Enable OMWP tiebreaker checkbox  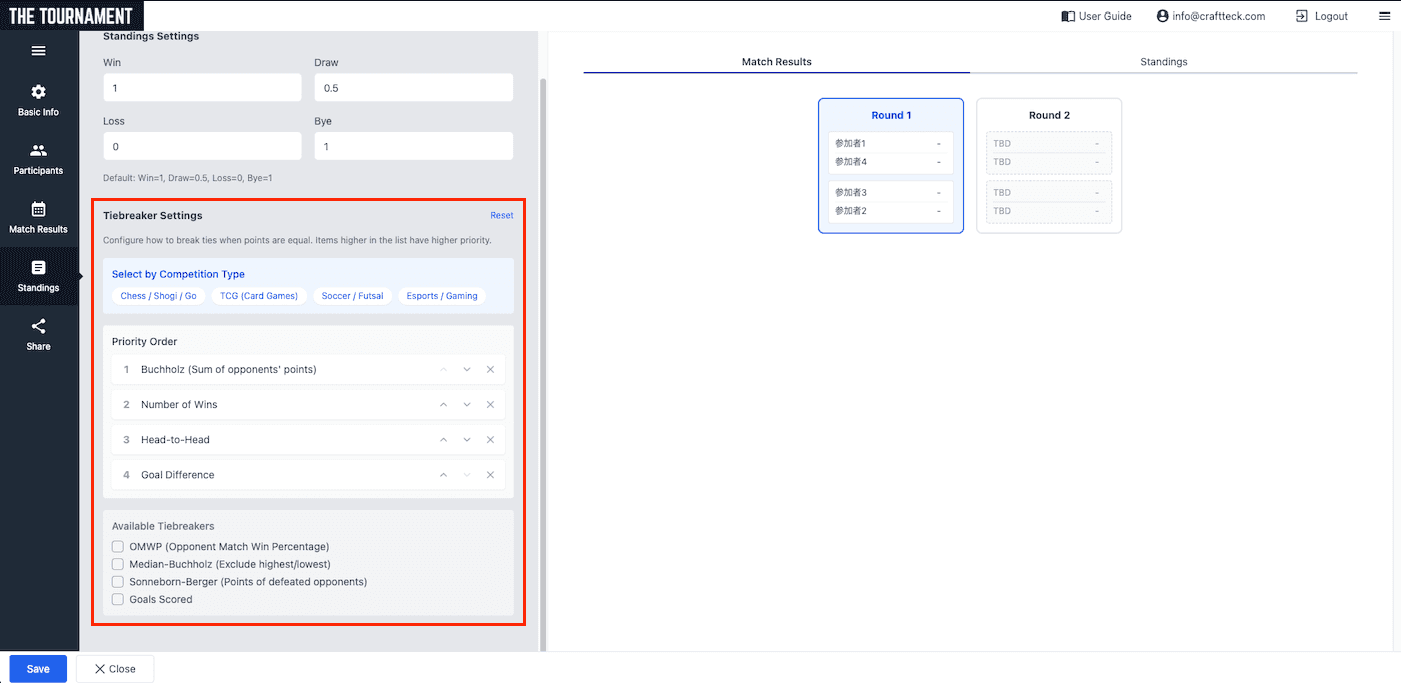point(118,547)
